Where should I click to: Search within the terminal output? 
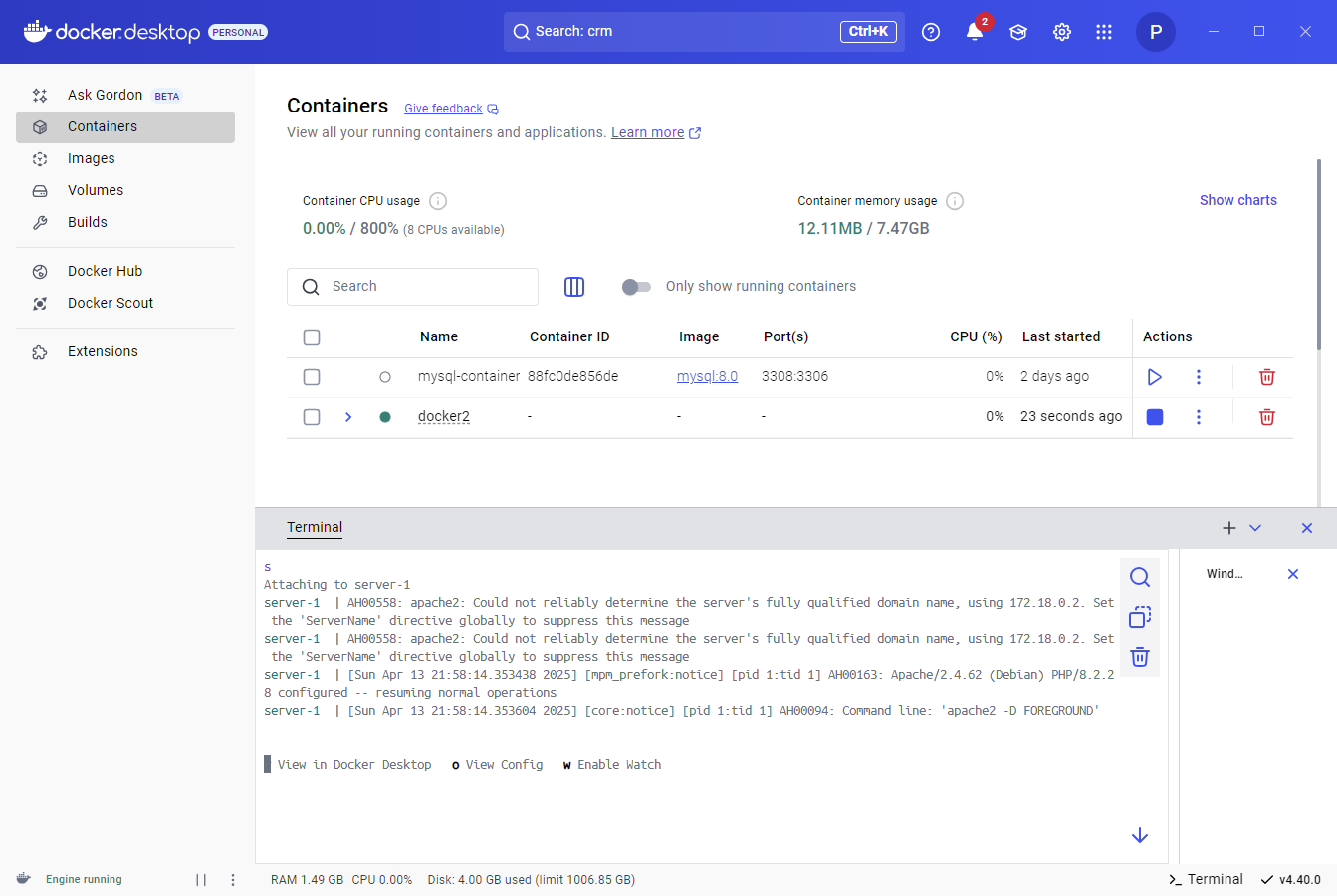[x=1140, y=577]
